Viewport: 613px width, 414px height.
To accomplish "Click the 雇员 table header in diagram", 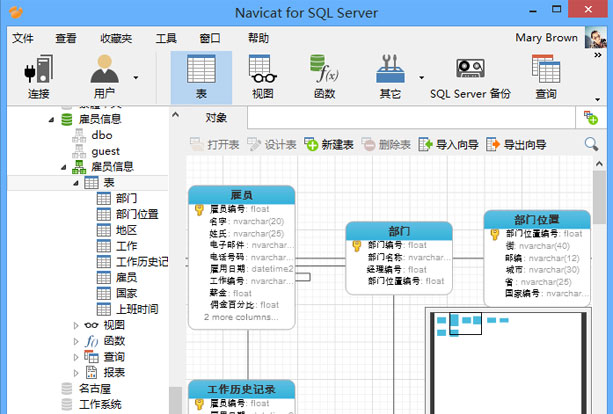I will coord(242,195).
